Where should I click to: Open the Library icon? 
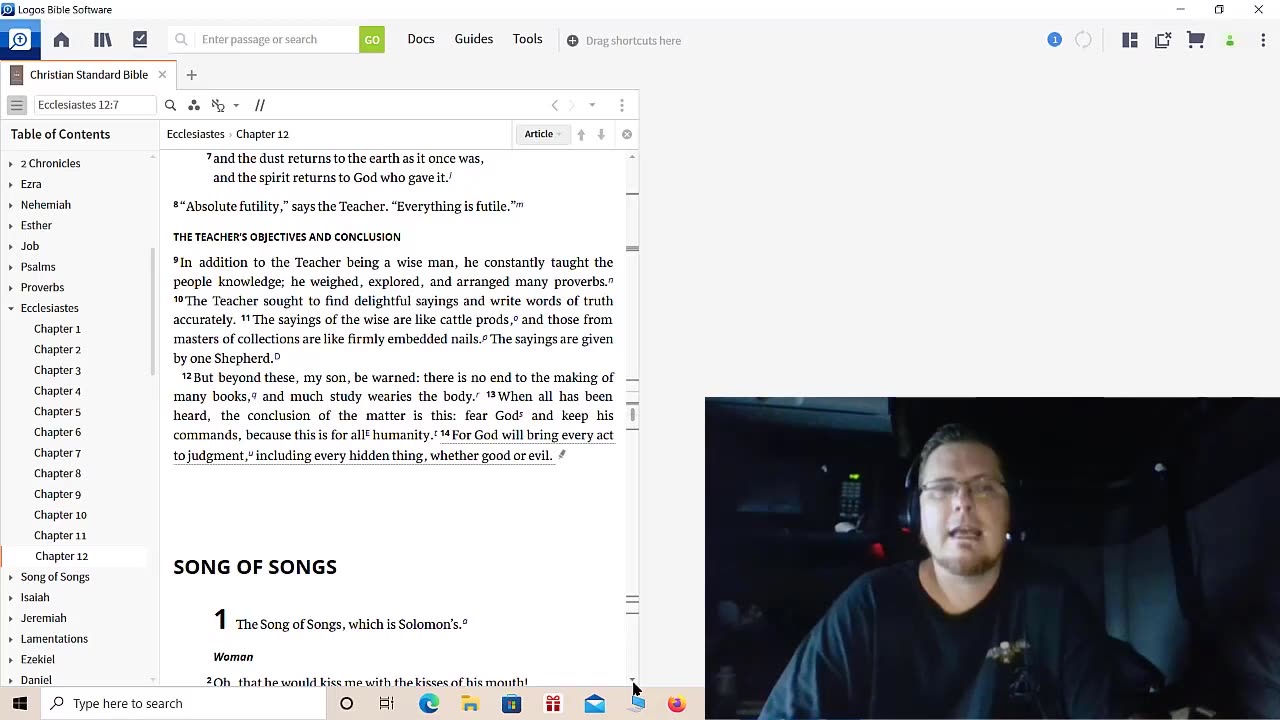pos(102,40)
